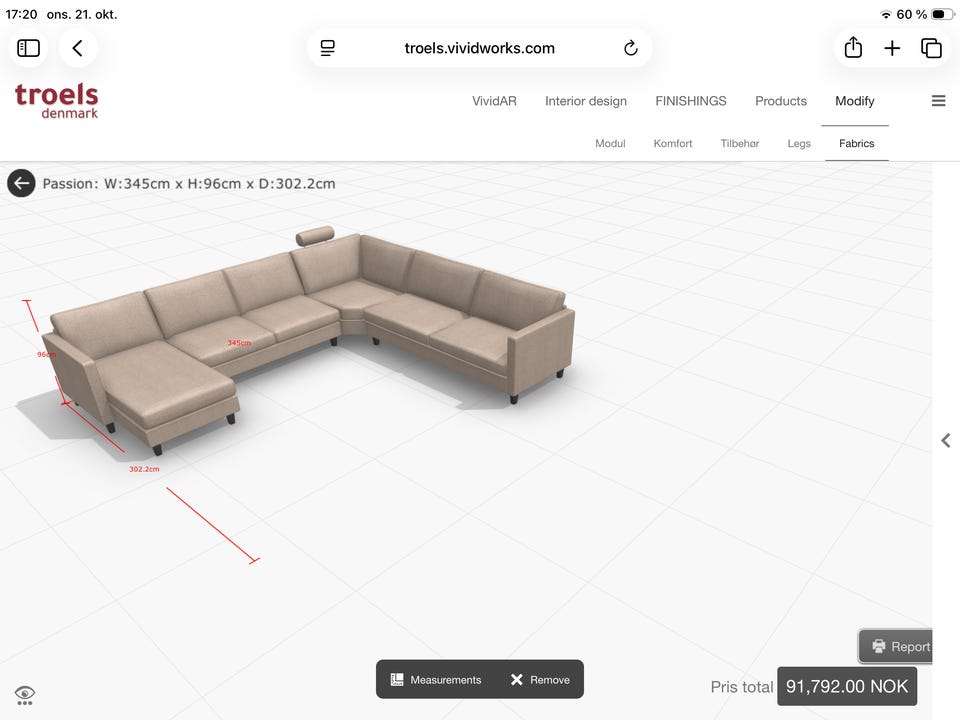960x720 pixels.
Task: Select the Fabrics tab
Action: [857, 143]
